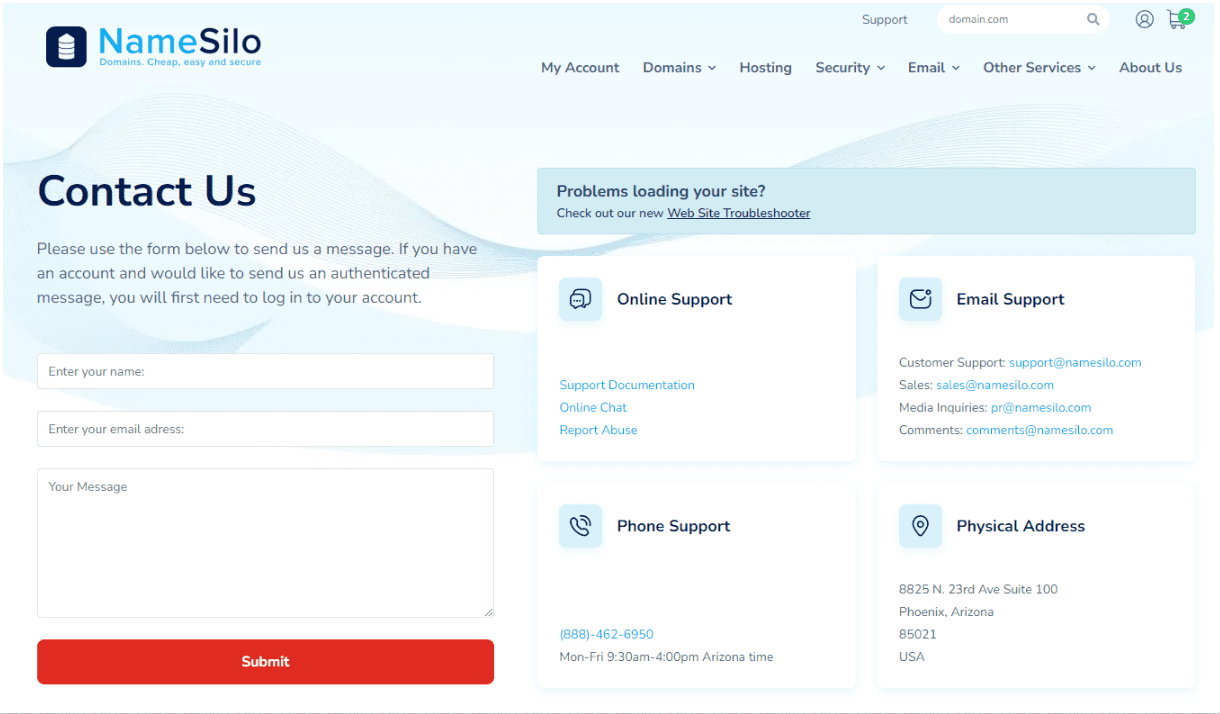Click the Online Support chat icon

click(x=581, y=299)
